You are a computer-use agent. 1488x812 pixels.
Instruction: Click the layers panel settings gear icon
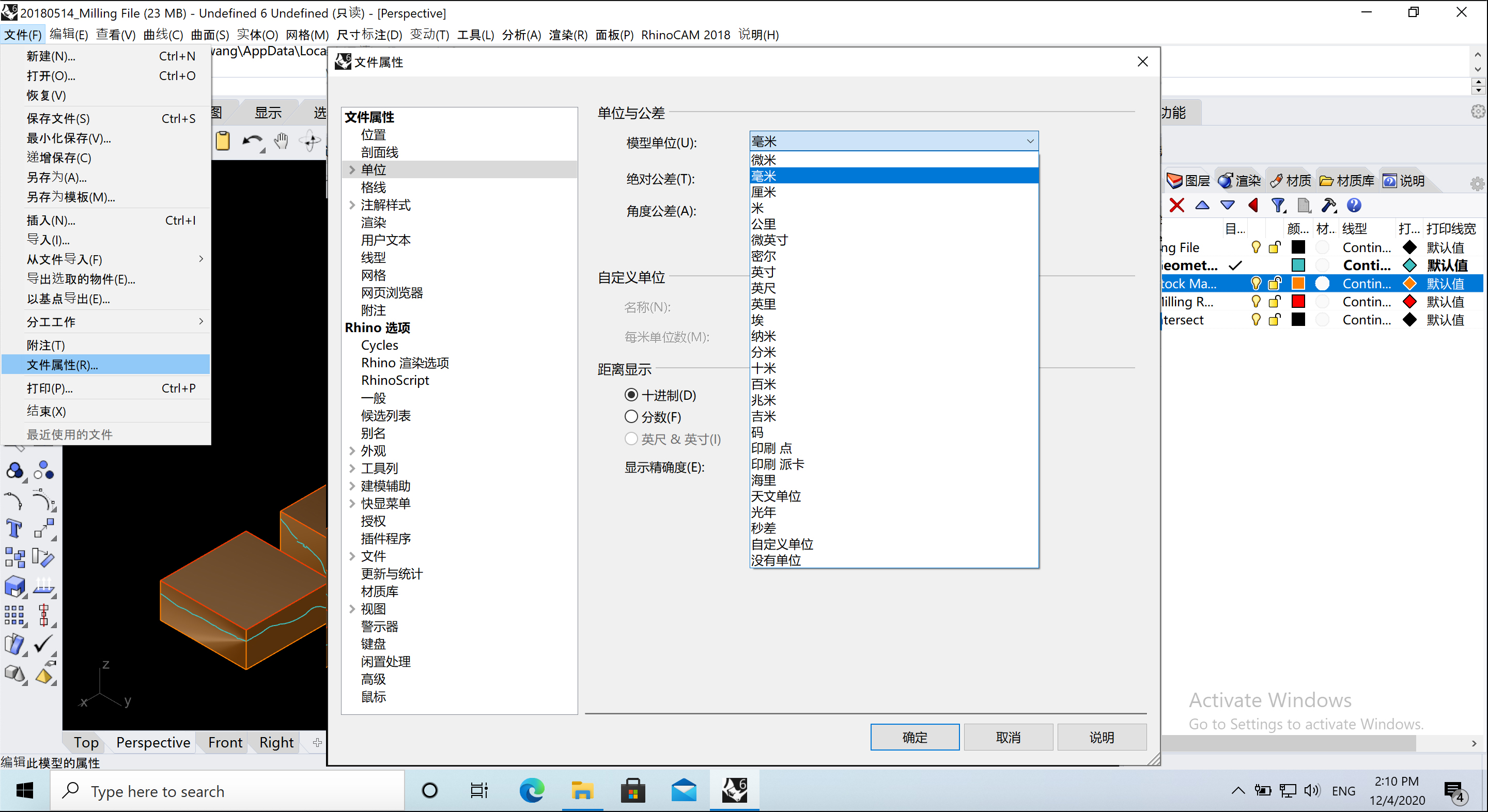tap(1477, 184)
